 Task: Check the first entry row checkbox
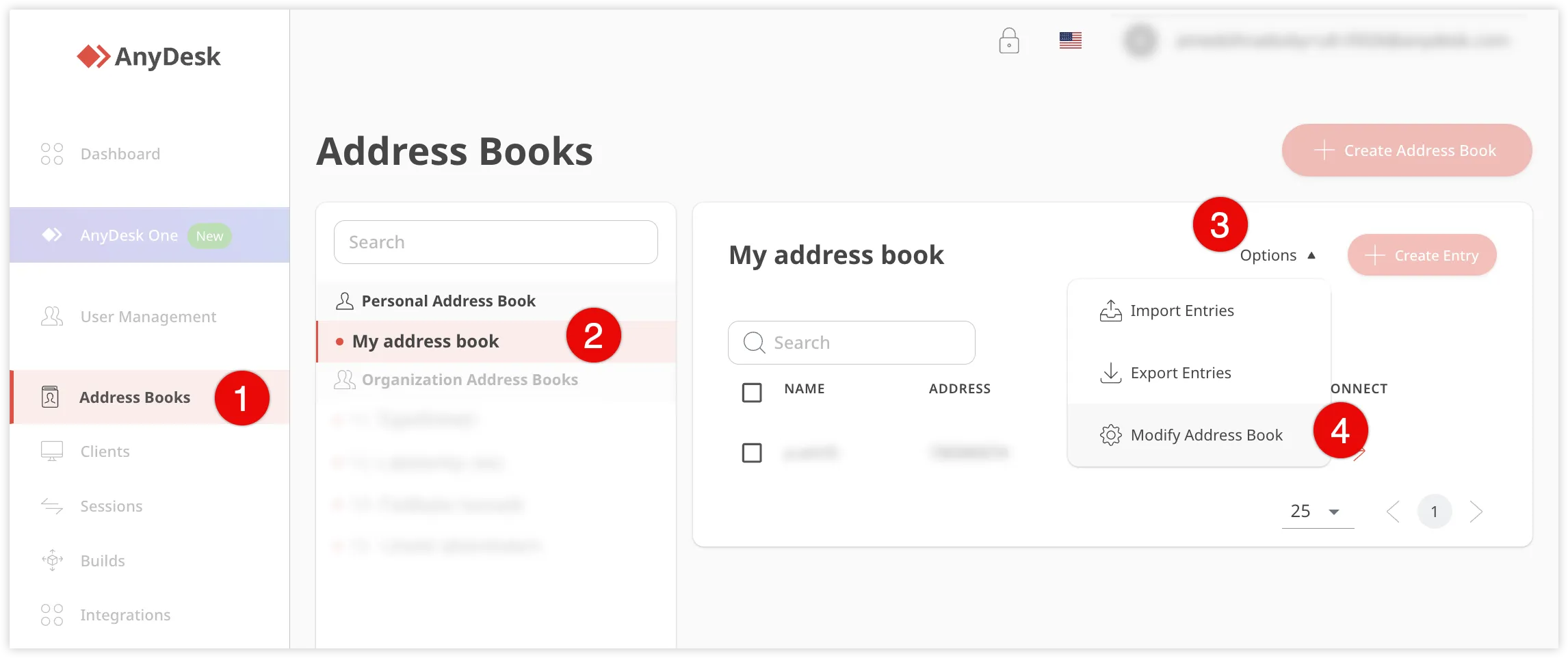[x=752, y=453]
